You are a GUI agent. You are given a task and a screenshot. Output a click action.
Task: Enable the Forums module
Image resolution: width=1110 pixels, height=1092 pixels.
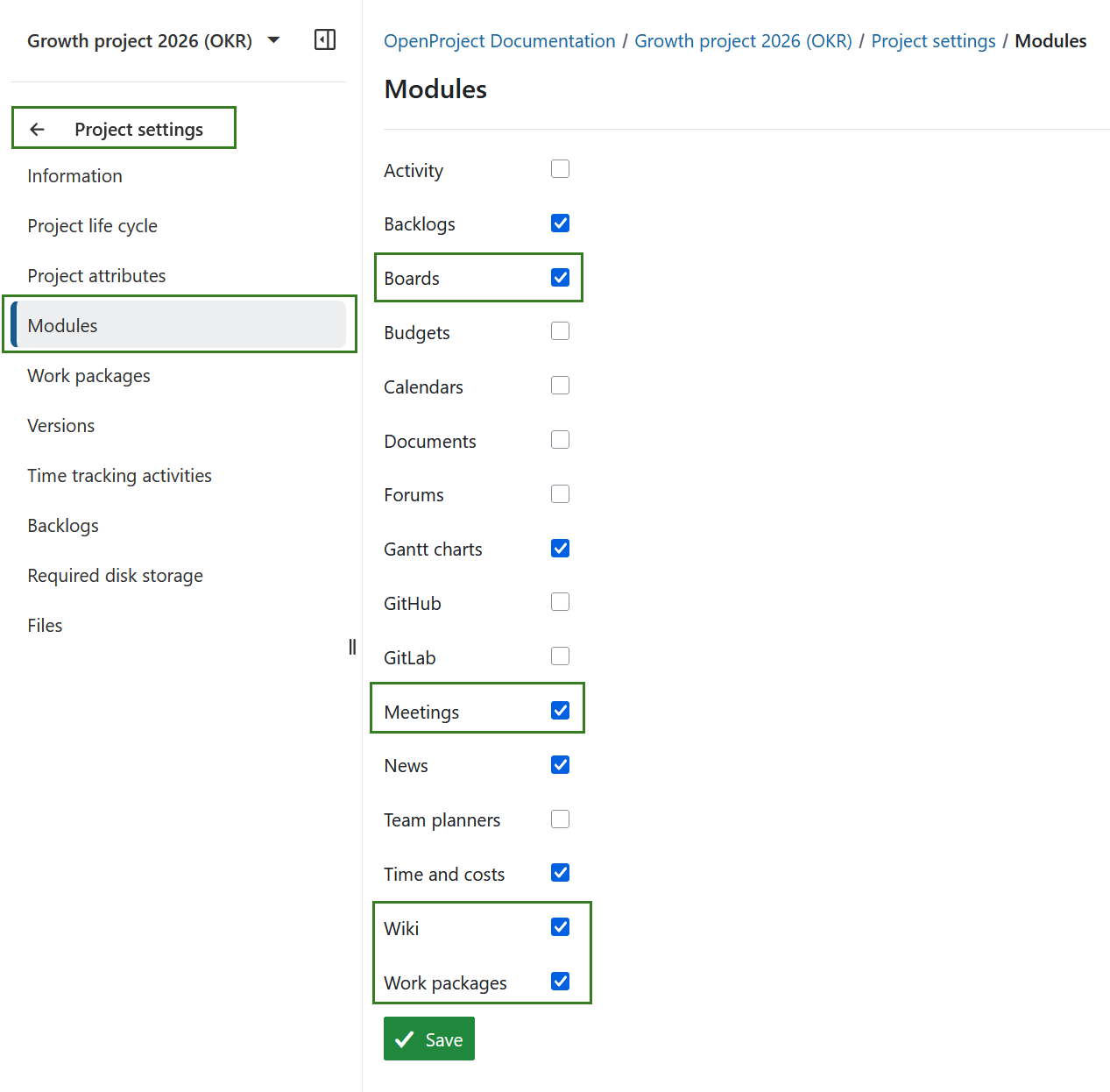pyautogui.click(x=560, y=493)
